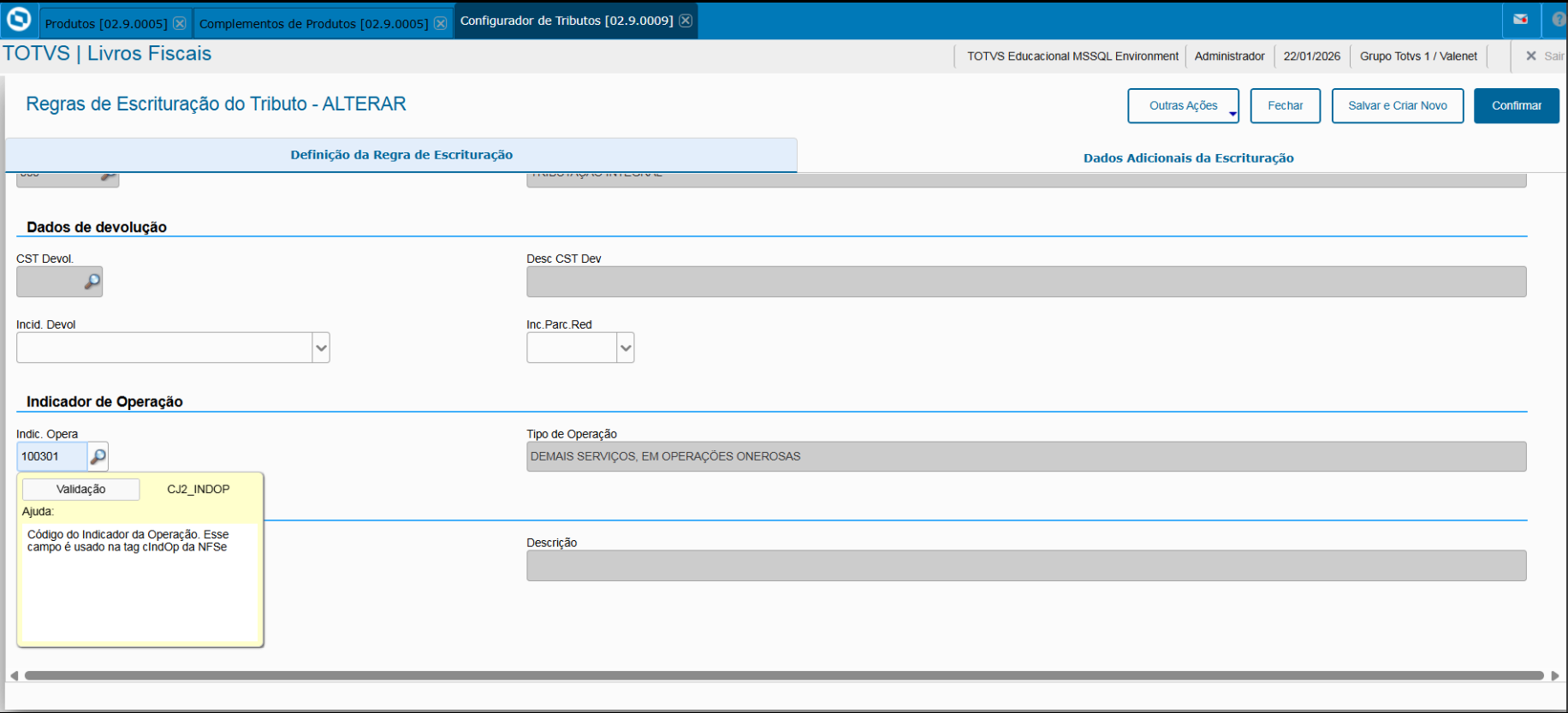The image size is (1568, 713).
Task: Switch to Complementos de Produtos tab
Action: point(314,23)
